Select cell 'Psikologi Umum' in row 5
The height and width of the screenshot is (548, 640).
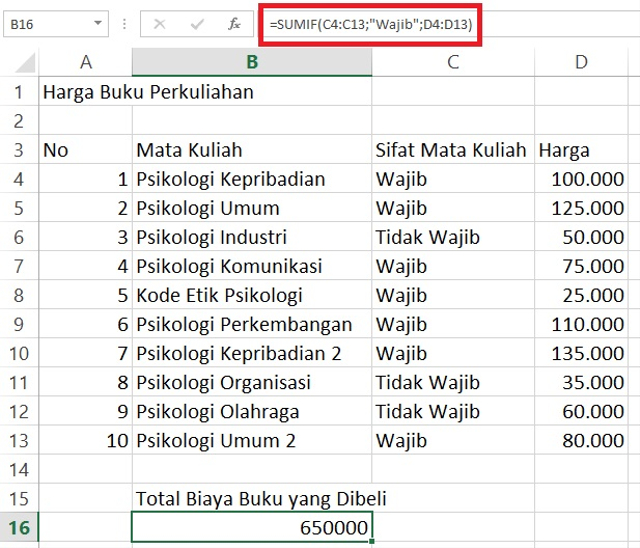(252, 208)
